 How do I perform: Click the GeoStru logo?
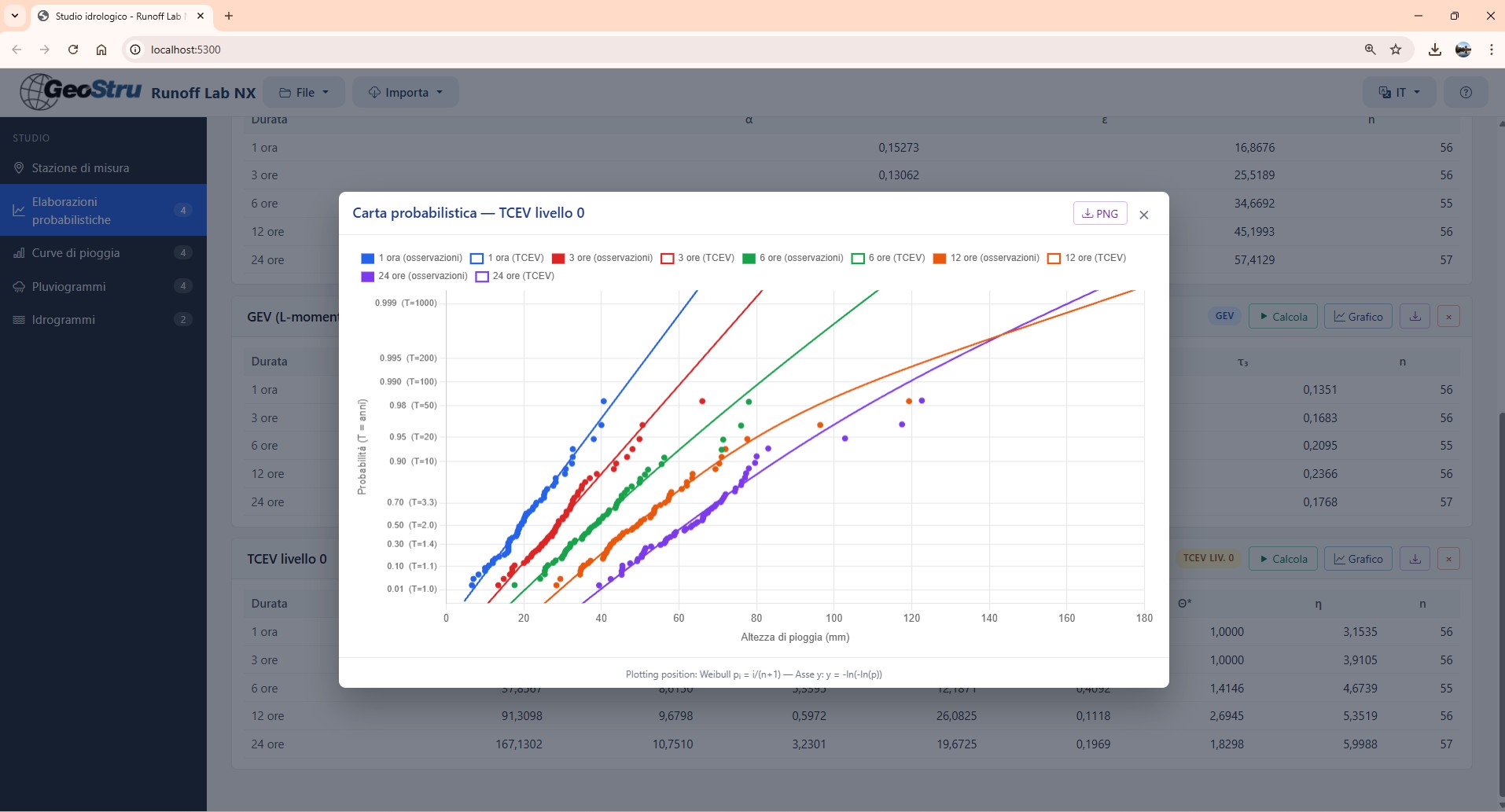(81, 92)
